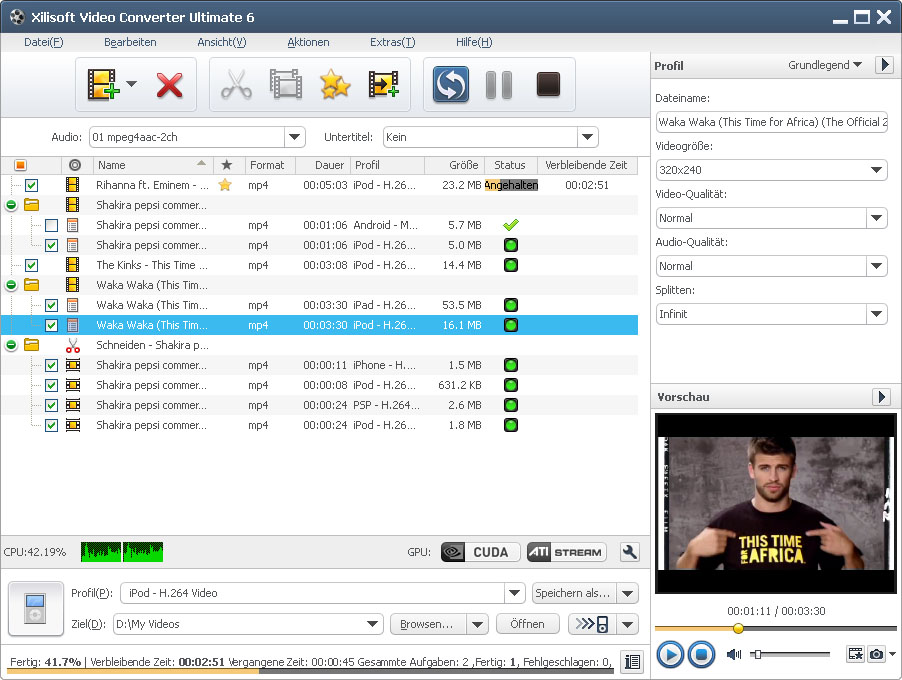Select the scissors Clip tool
Viewport: 902px width, 680px height.
pyautogui.click(x=236, y=85)
